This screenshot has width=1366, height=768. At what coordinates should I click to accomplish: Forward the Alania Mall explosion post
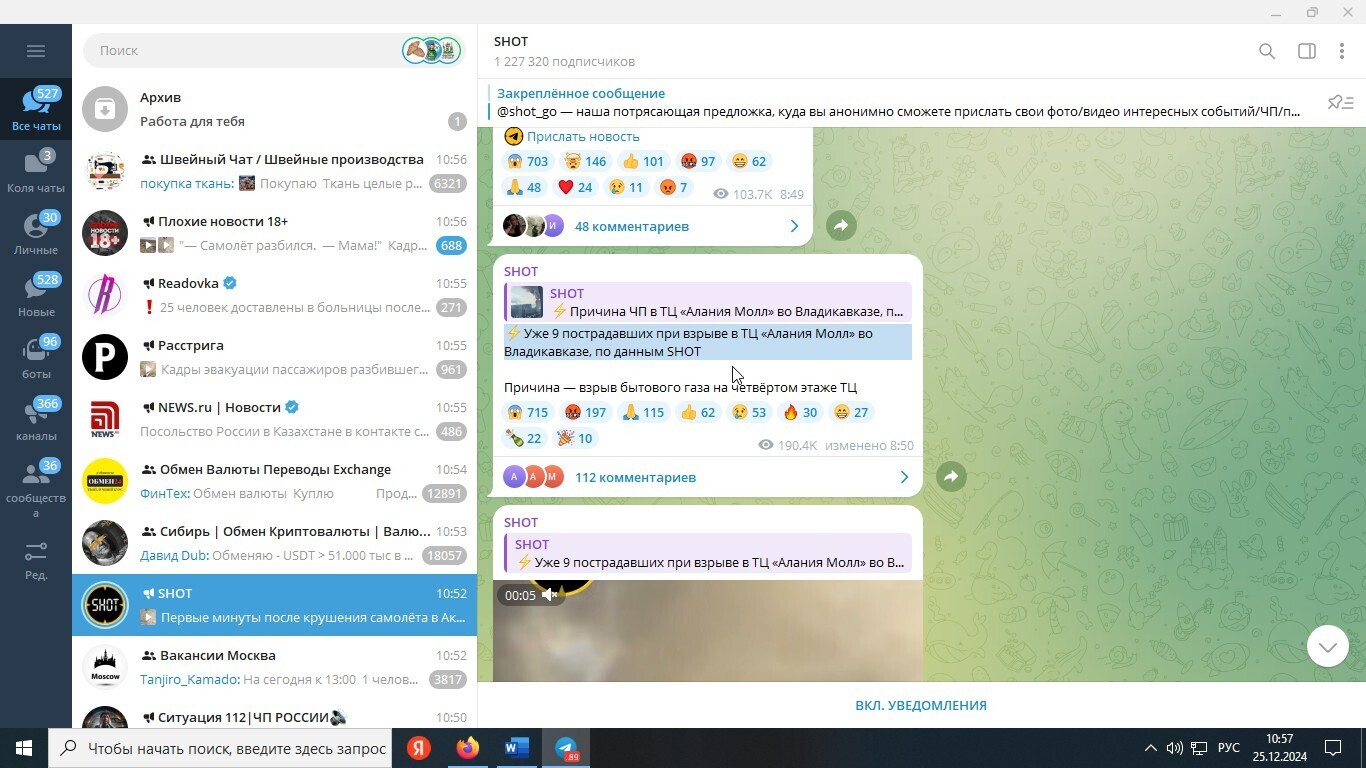point(951,477)
